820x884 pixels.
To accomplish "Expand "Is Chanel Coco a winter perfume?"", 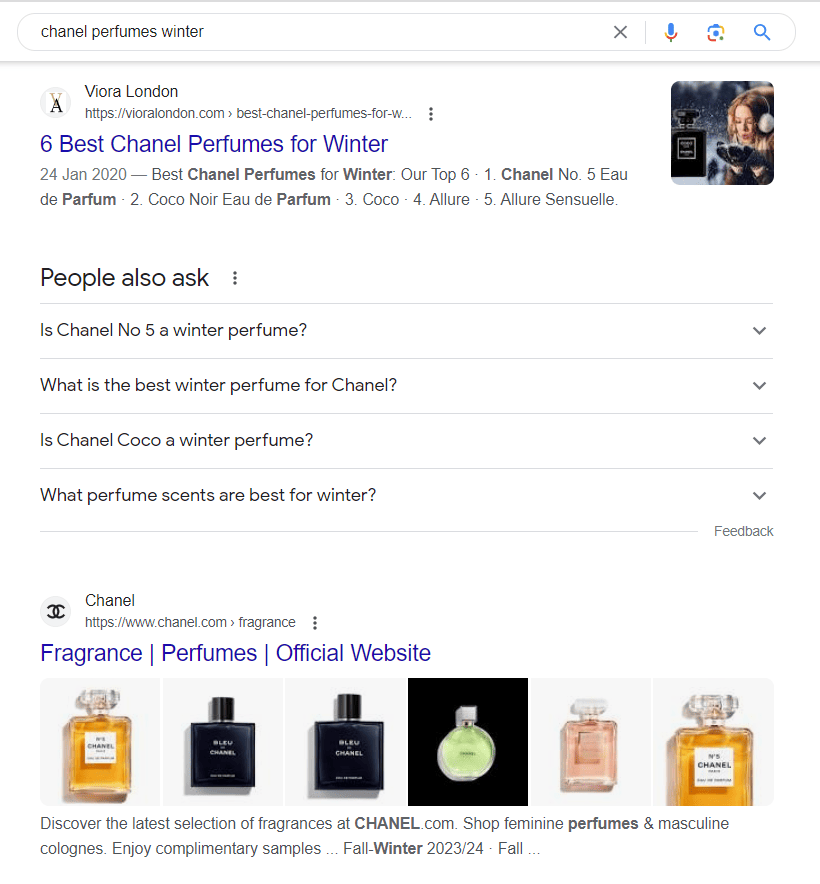I will (759, 440).
